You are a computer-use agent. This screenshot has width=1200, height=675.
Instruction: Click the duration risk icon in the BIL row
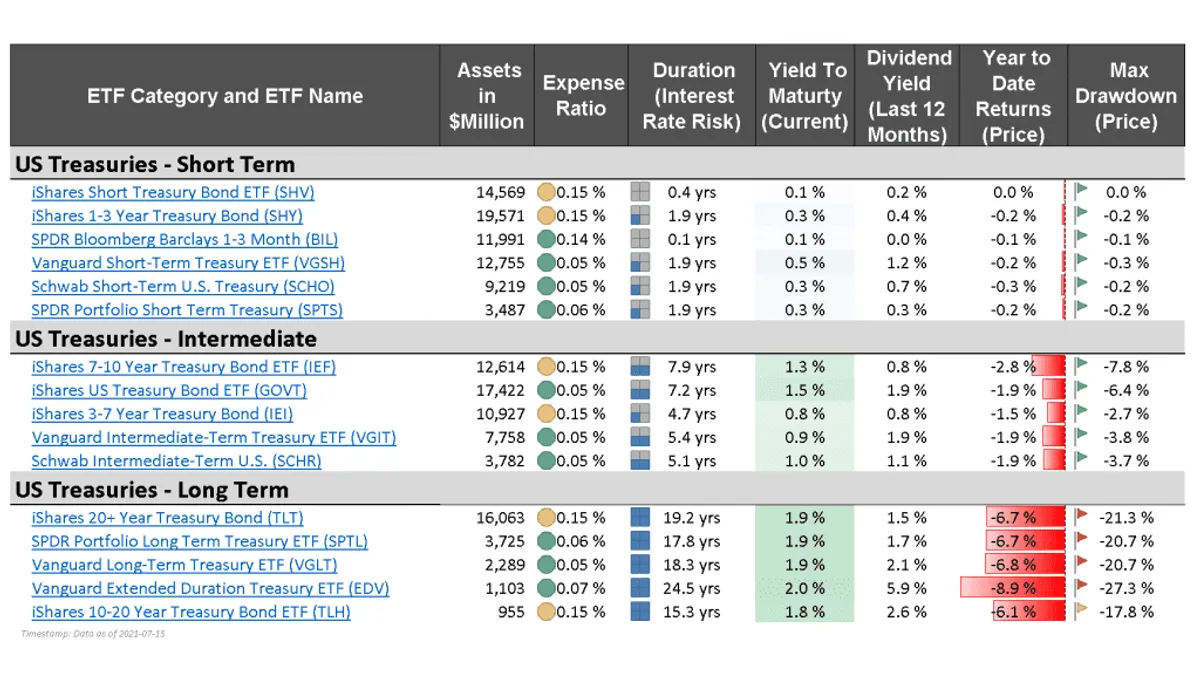point(638,239)
